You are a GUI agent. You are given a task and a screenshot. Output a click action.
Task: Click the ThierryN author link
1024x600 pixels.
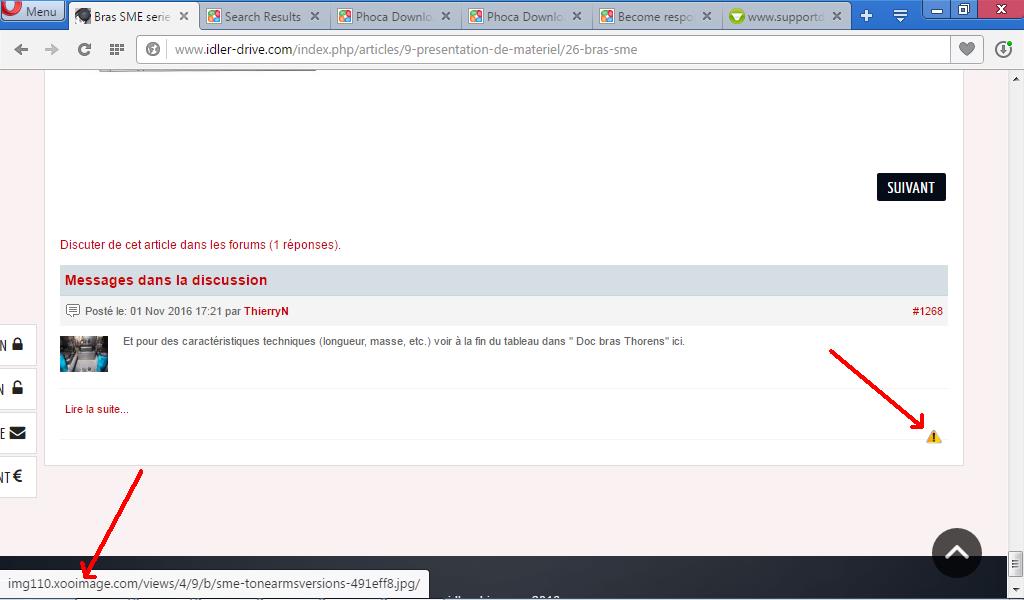pos(266,311)
